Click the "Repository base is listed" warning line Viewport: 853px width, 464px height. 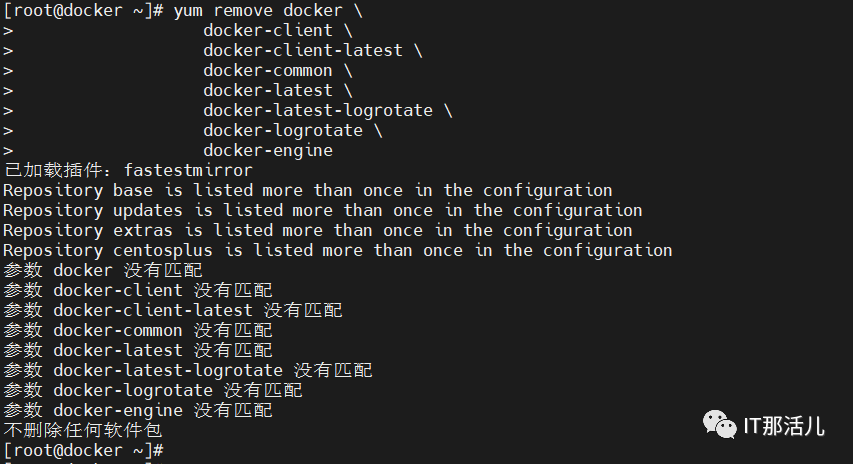307,190
